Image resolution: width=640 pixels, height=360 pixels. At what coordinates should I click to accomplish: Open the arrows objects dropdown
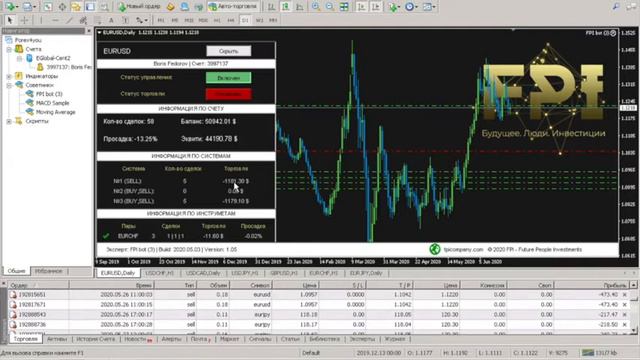pos(142,20)
